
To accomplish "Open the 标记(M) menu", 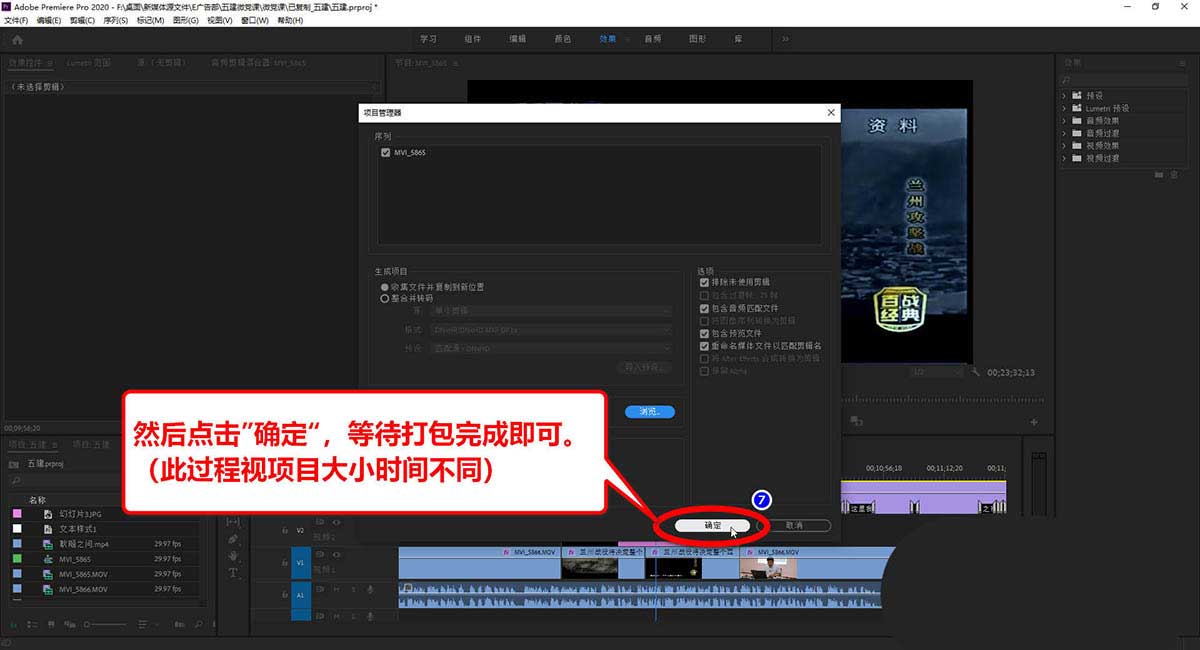I will click(151, 20).
